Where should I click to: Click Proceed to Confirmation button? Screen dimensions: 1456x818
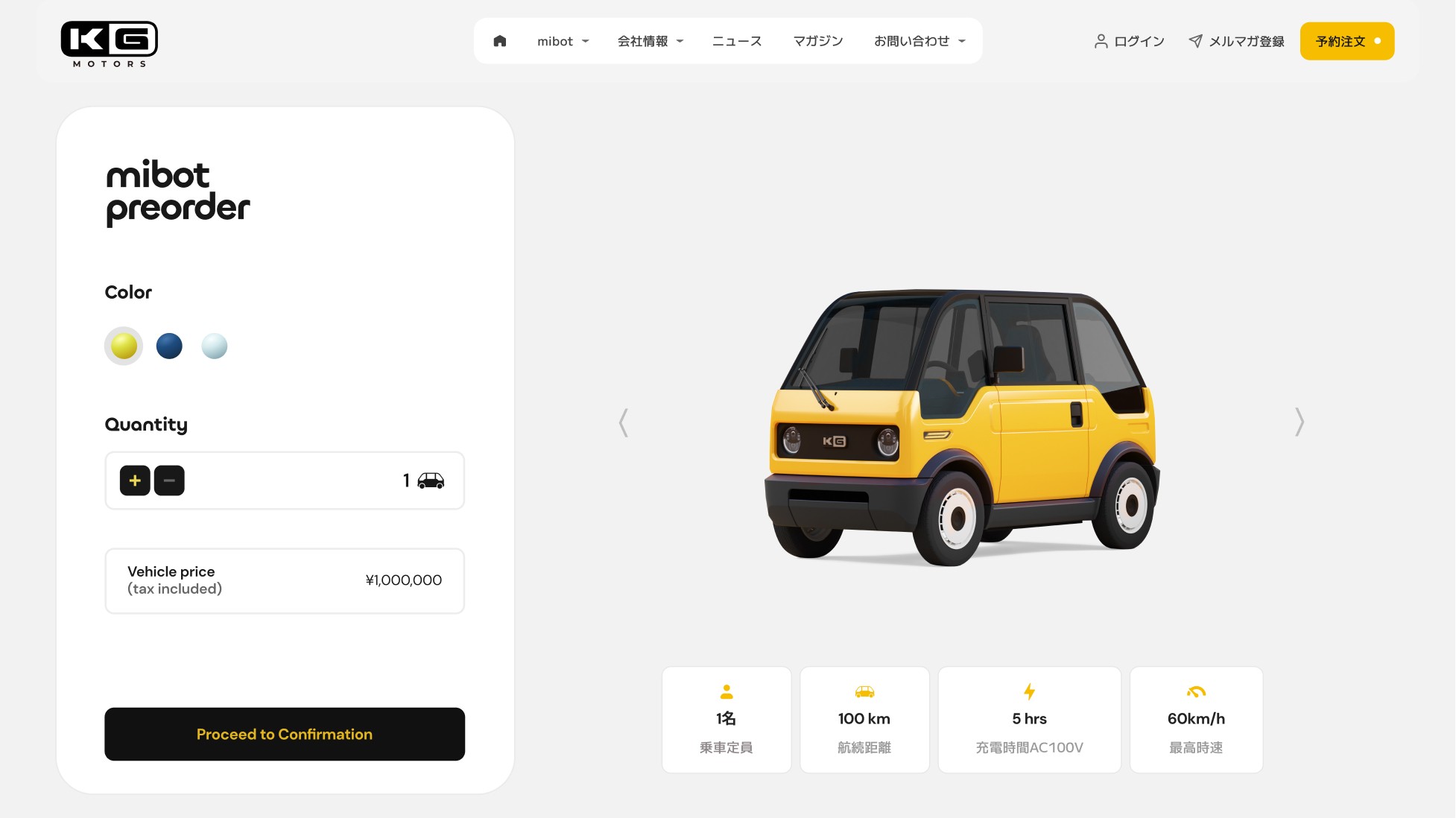click(285, 734)
